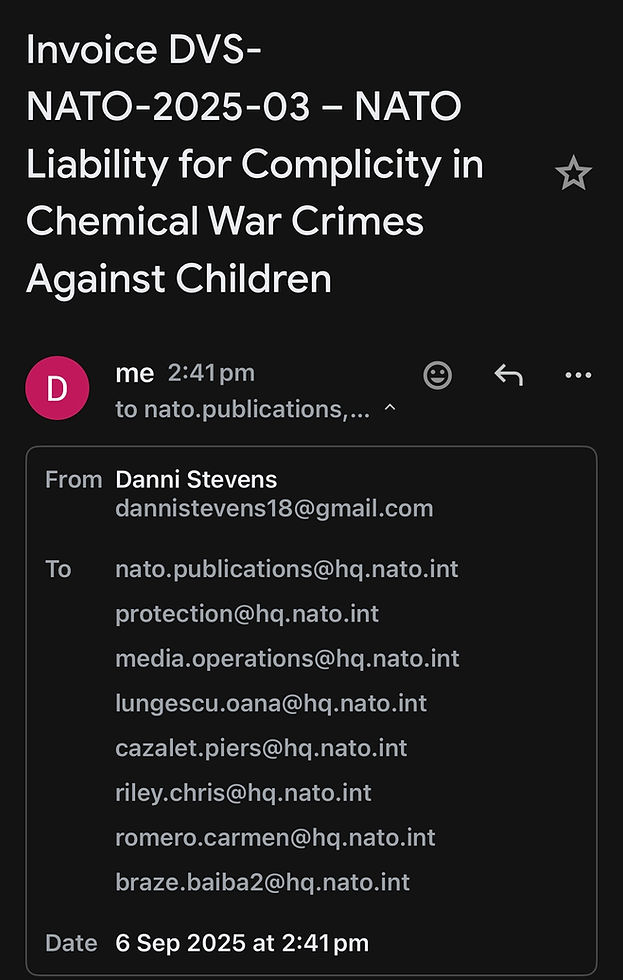The image size is (623, 980).
Task: Tap the date 6 Sep 2025 line
Action: point(242,942)
